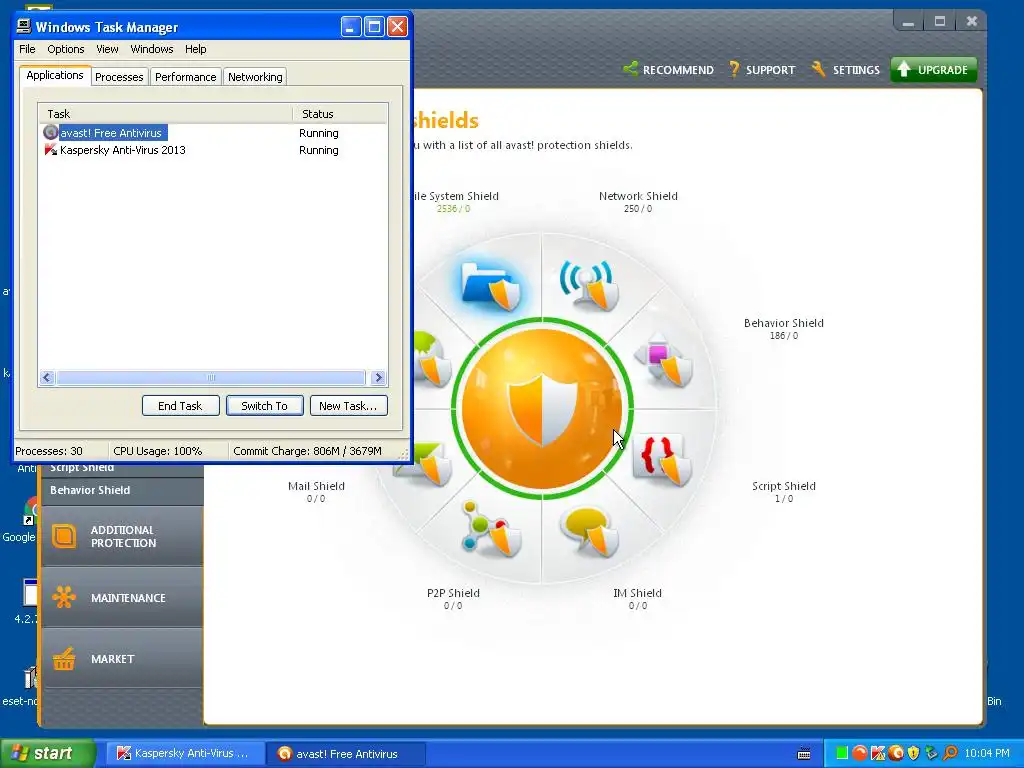The width and height of the screenshot is (1024, 768).
Task: Click the green square tray icon
Action: click(x=842, y=753)
